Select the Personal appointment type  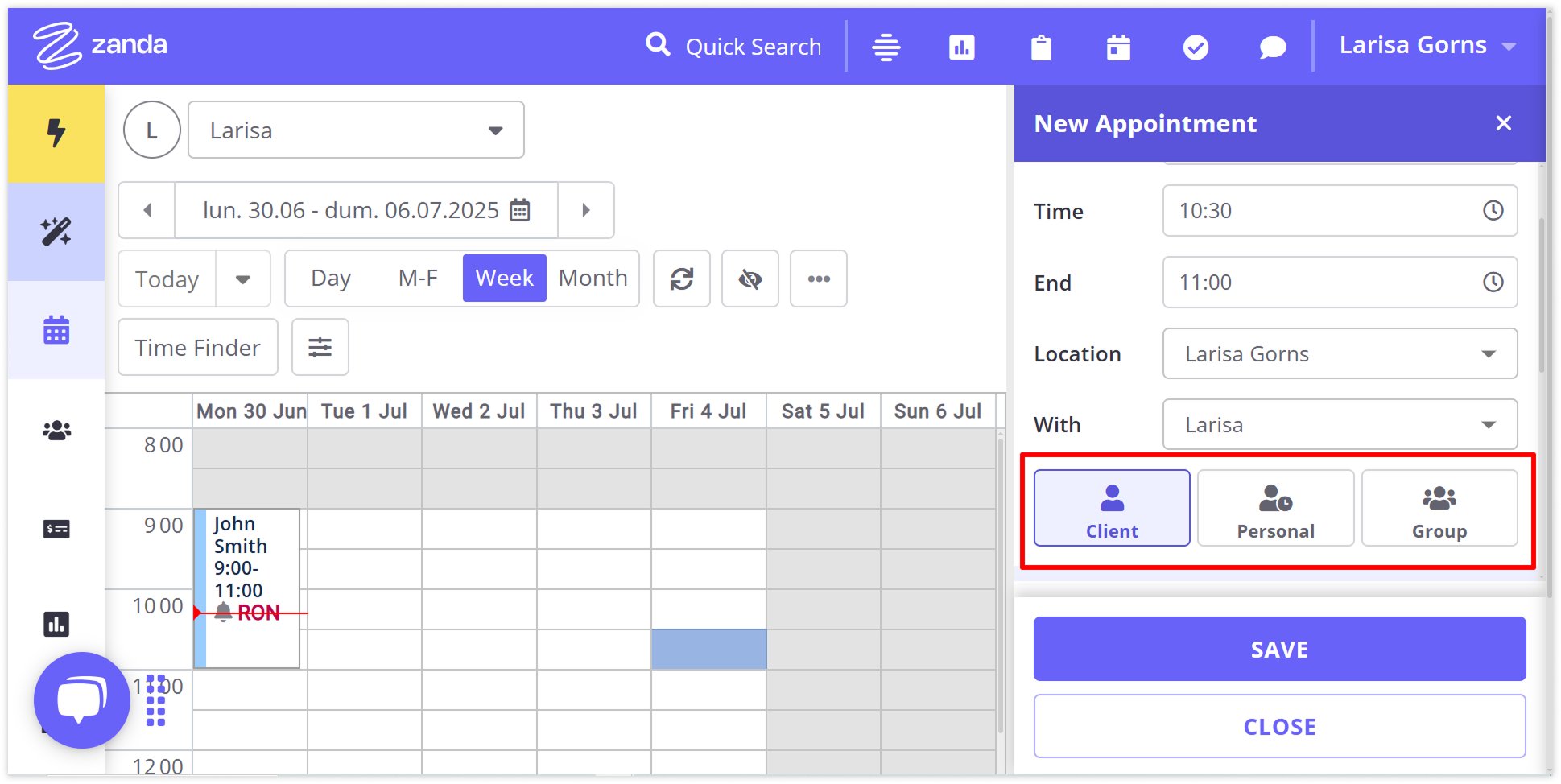pyautogui.click(x=1275, y=508)
